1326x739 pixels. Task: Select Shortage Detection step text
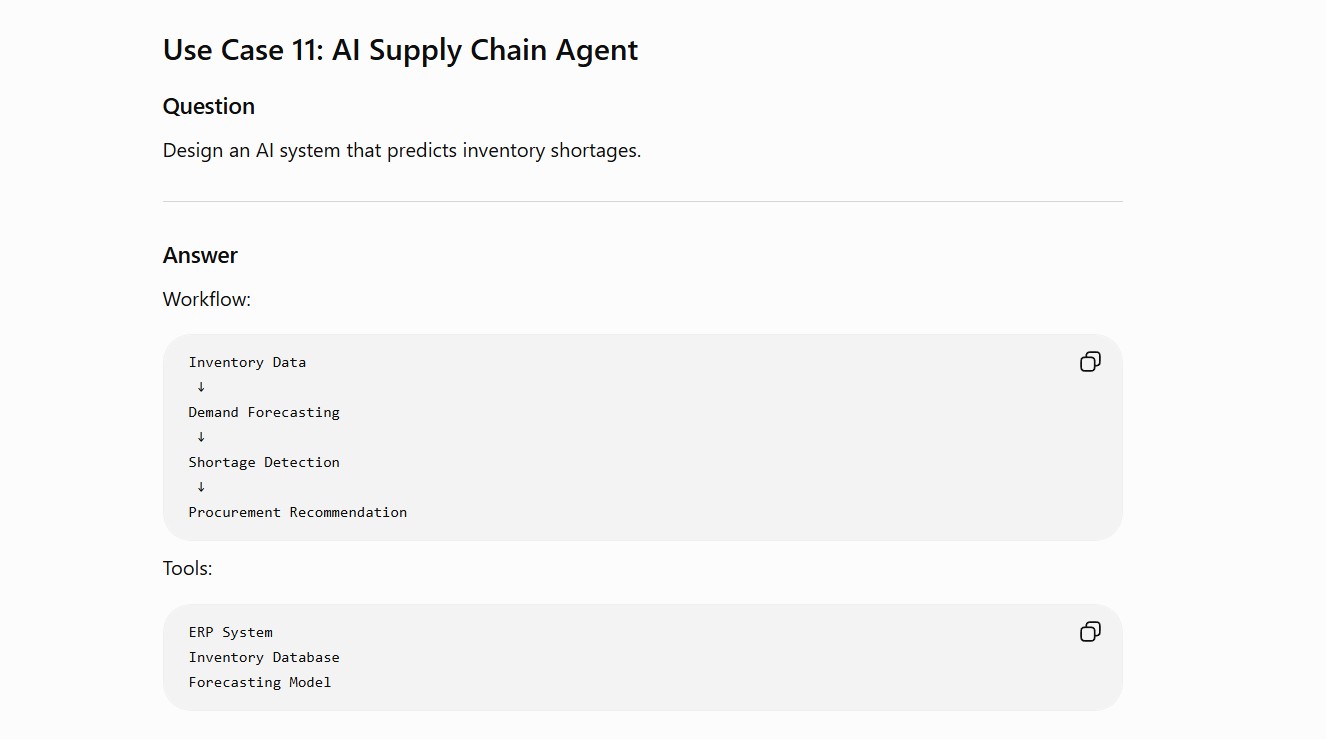[264, 462]
